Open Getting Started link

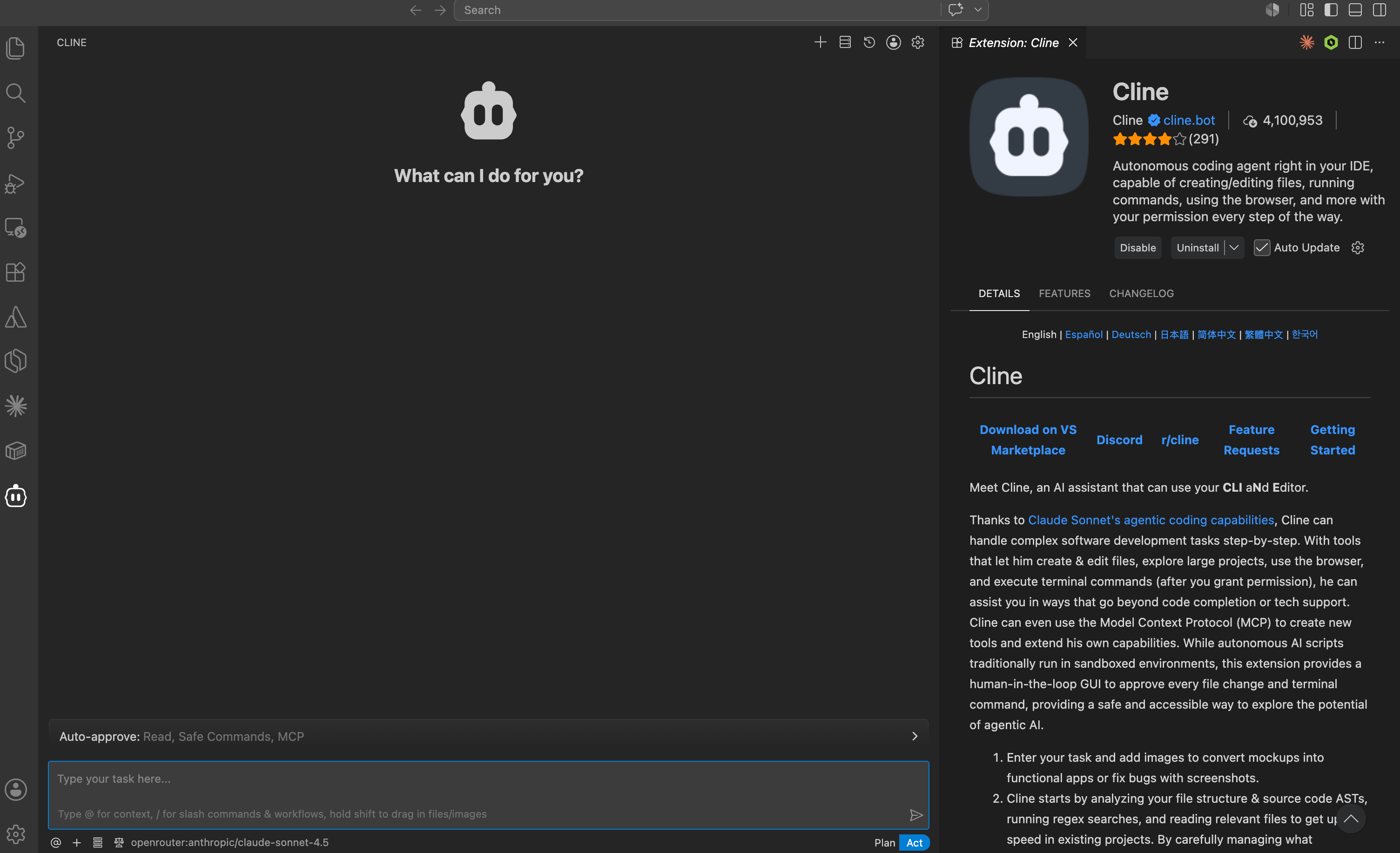pyautogui.click(x=1332, y=440)
